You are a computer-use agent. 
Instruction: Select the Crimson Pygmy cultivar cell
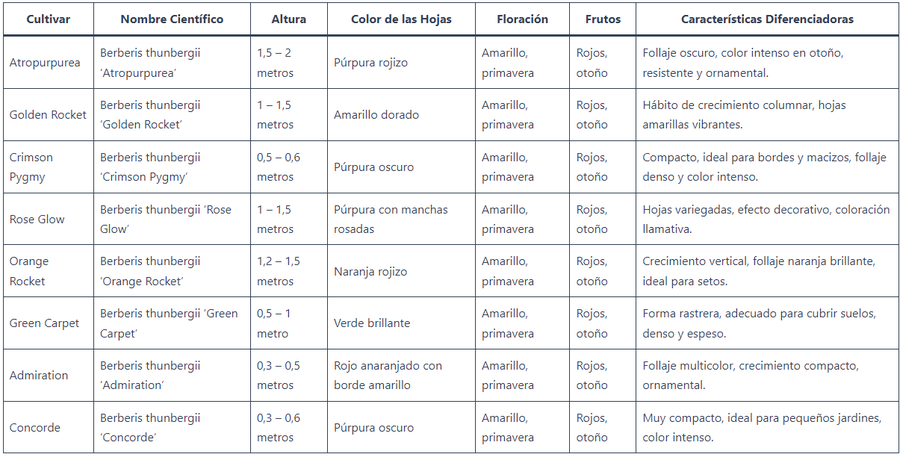(32, 167)
